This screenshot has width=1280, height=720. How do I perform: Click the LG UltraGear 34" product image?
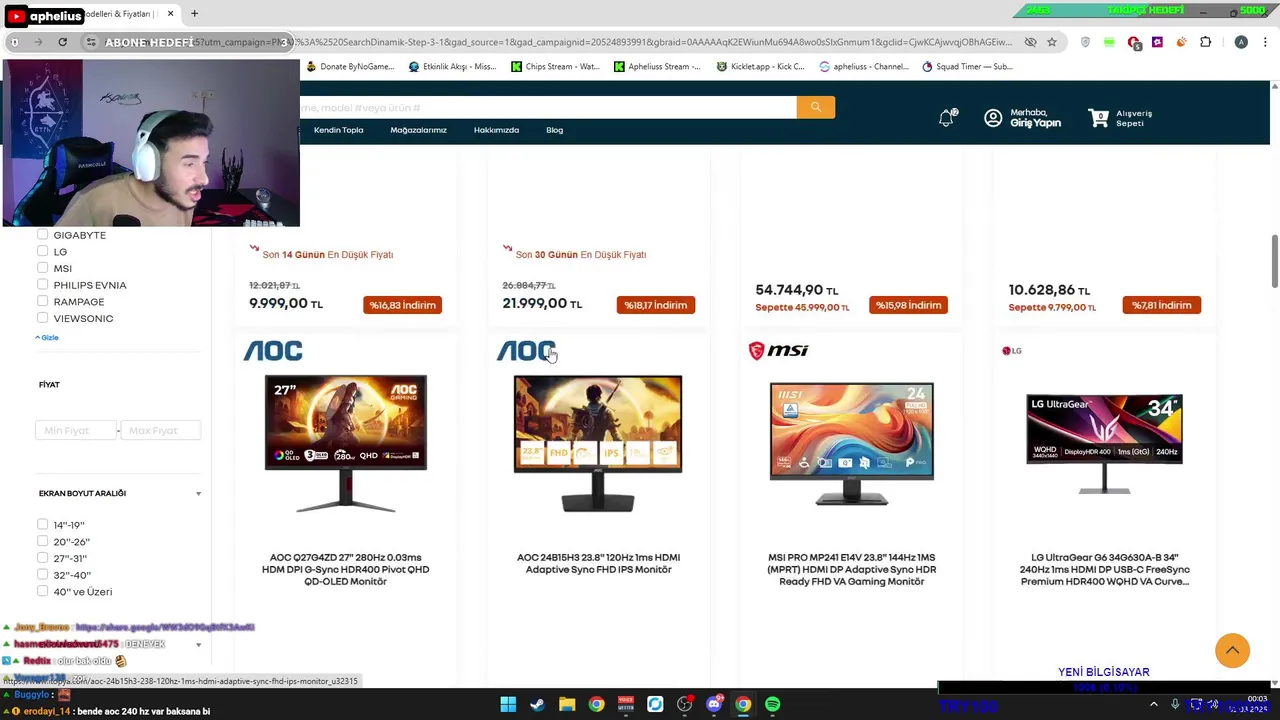(x=1104, y=444)
